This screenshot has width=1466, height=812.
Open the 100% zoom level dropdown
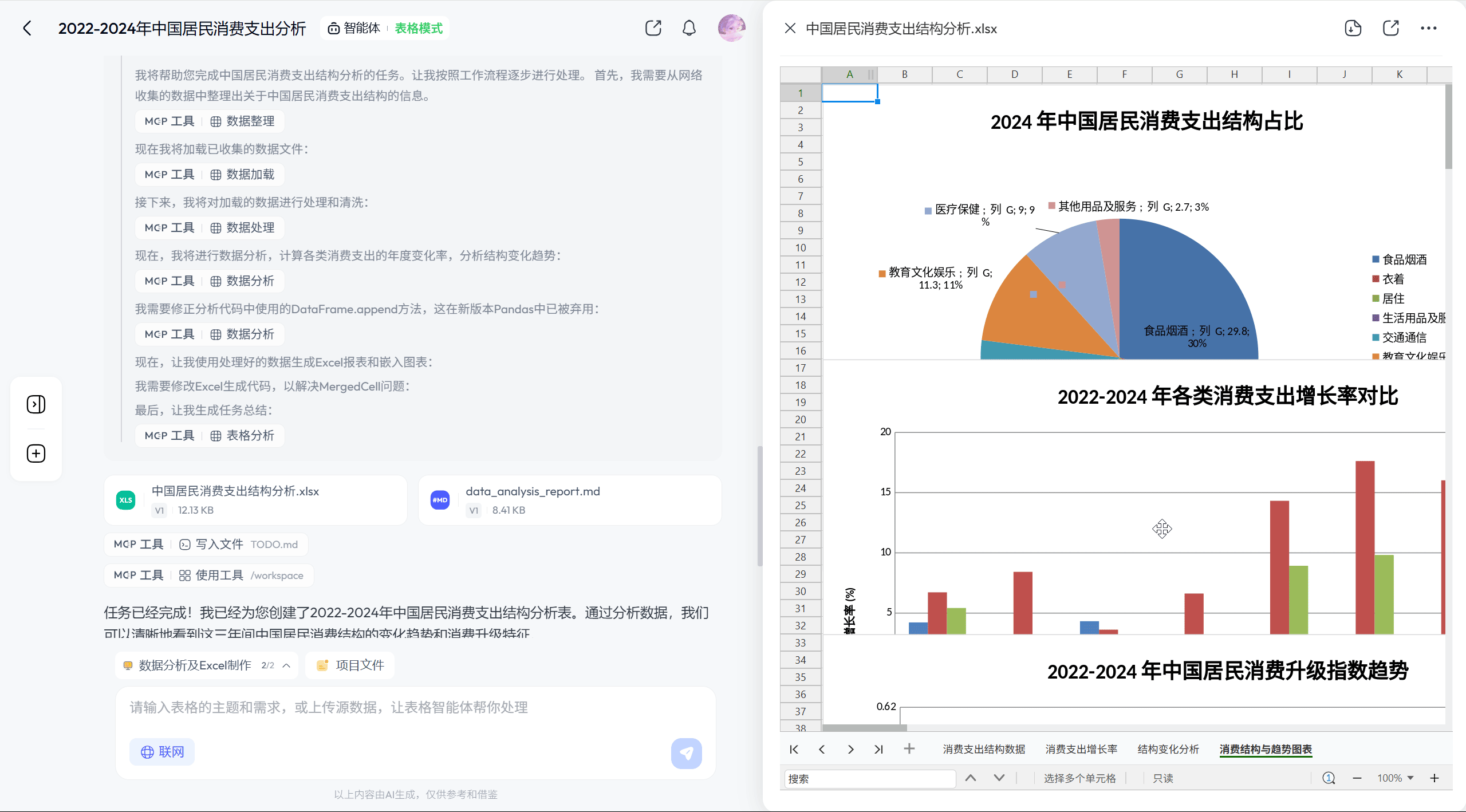coord(1394,778)
